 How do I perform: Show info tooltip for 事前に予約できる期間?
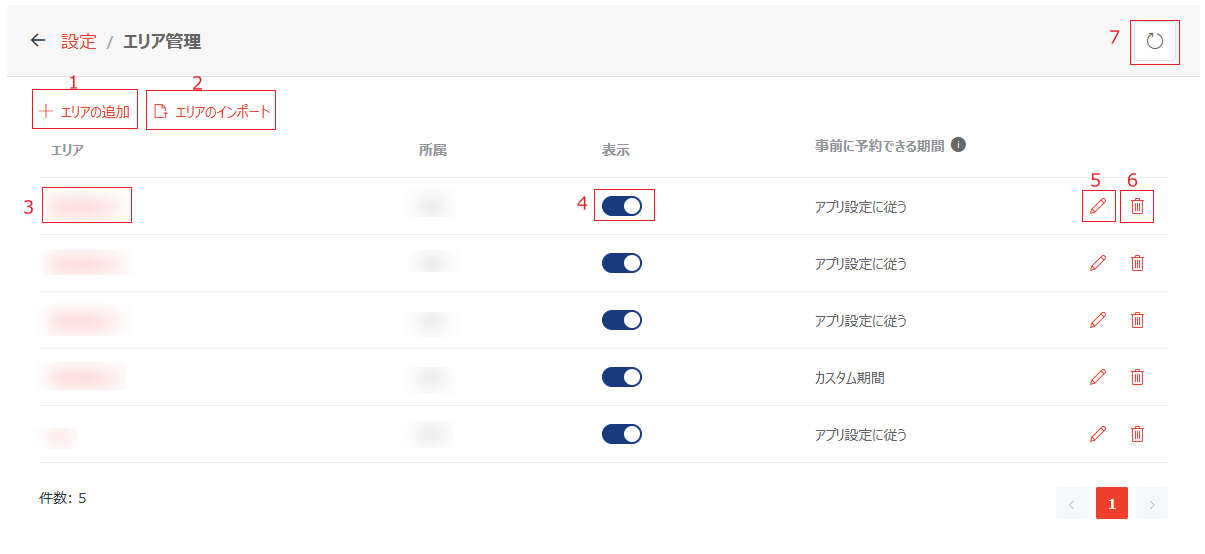click(958, 144)
